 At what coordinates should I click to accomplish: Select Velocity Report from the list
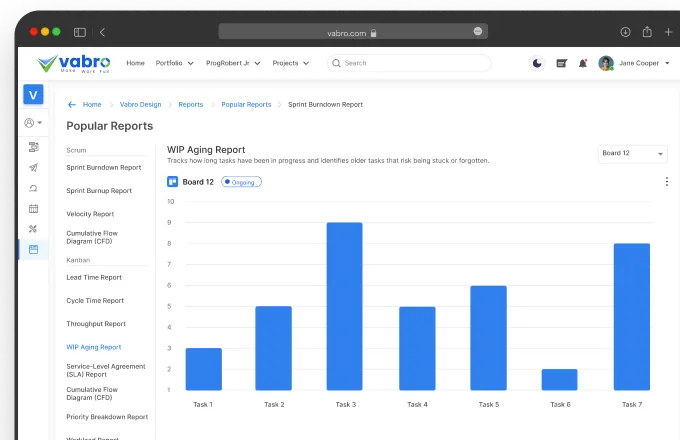(x=90, y=214)
